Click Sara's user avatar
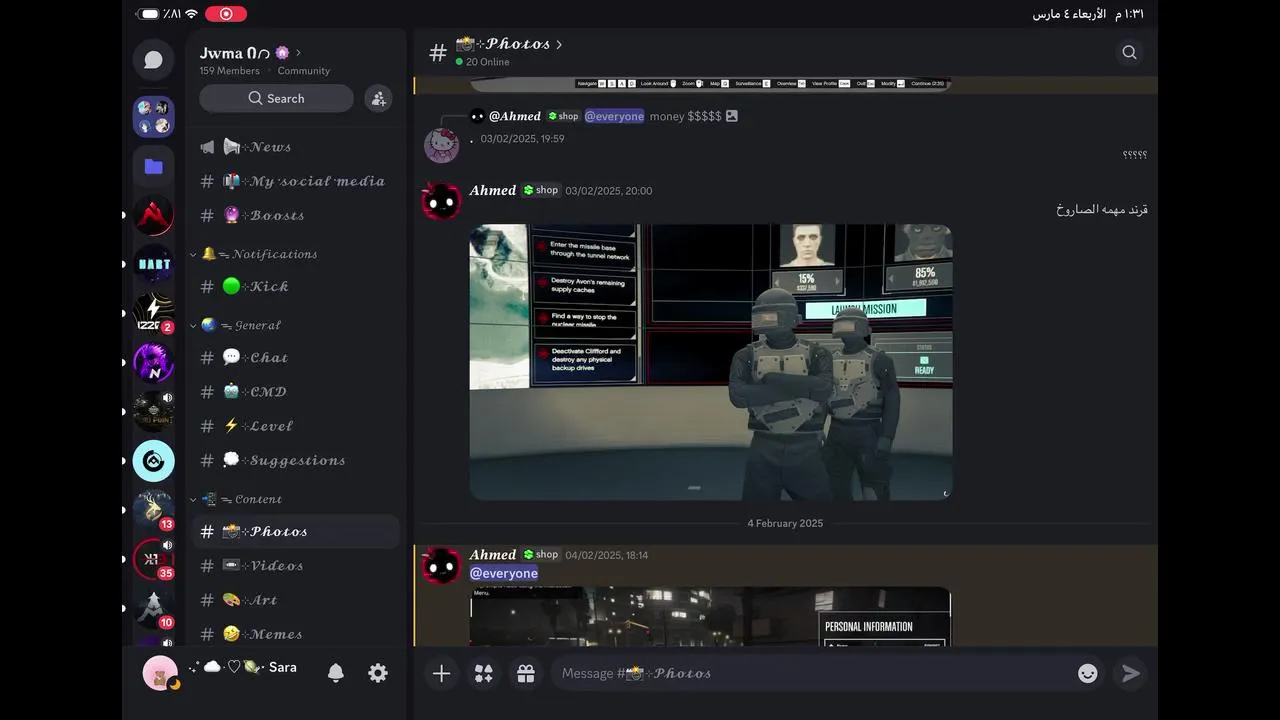The width and height of the screenshot is (1280, 720). point(160,673)
